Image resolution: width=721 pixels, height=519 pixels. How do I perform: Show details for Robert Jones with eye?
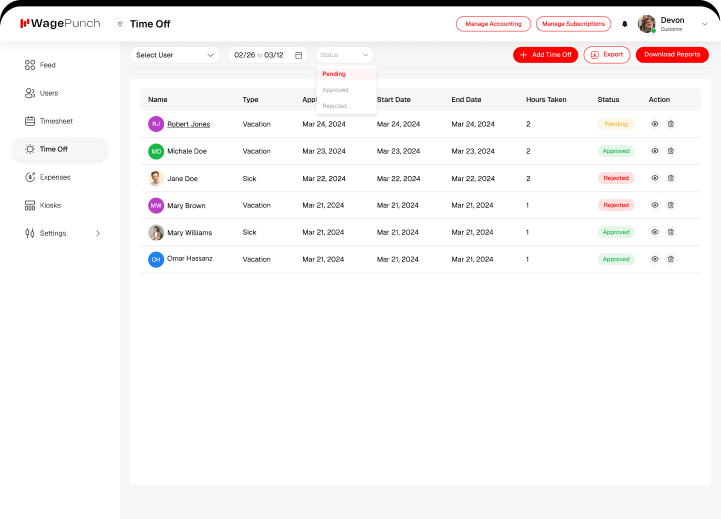pyautogui.click(x=655, y=124)
